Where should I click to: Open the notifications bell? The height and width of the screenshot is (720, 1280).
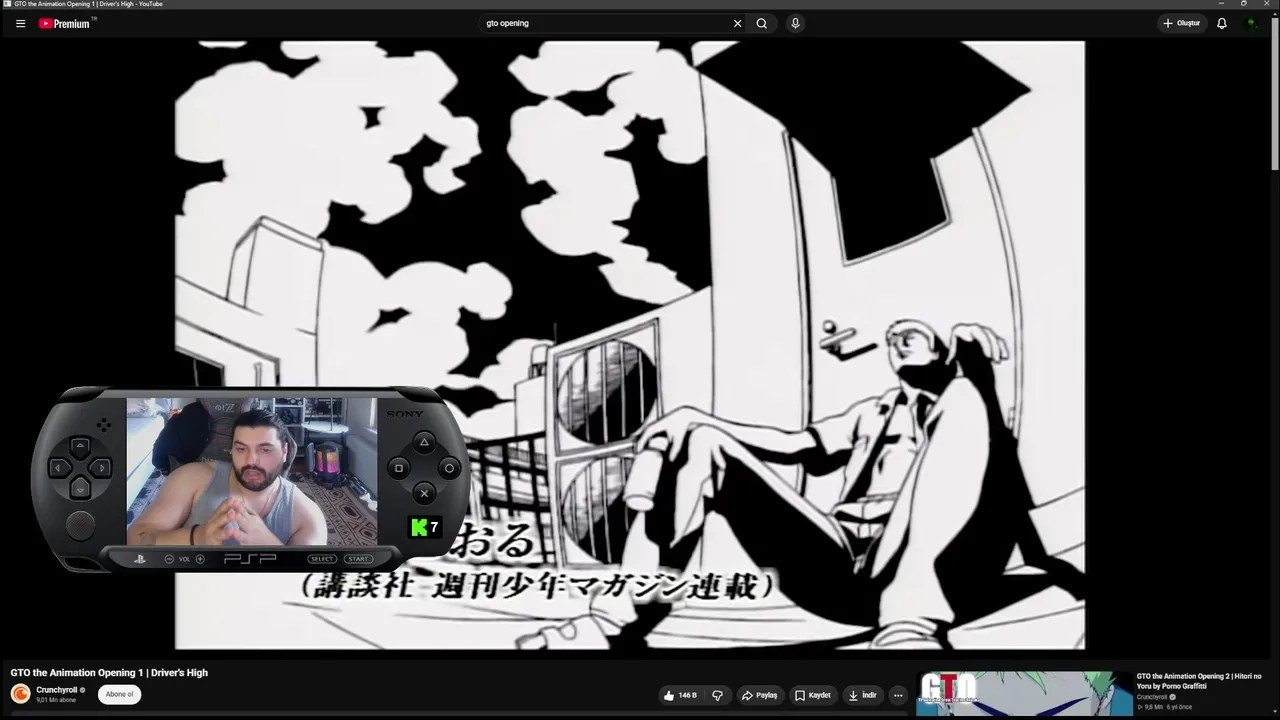pos(1222,23)
